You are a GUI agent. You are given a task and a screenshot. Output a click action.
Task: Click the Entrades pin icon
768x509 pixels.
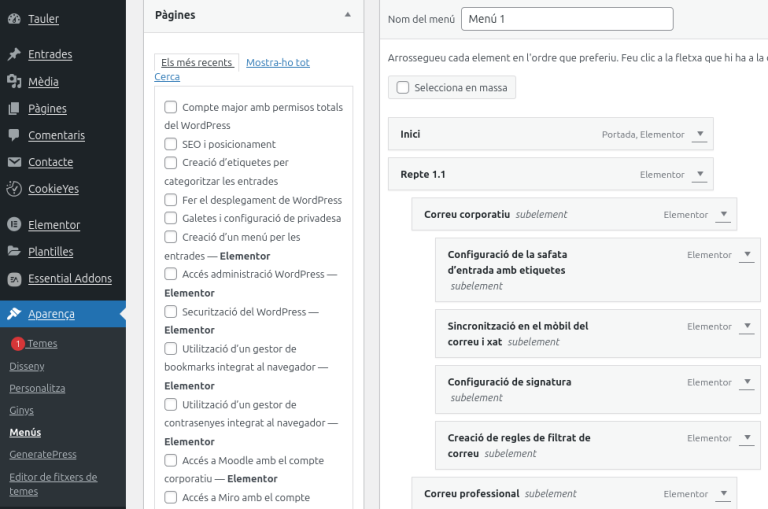tap(14, 54)
